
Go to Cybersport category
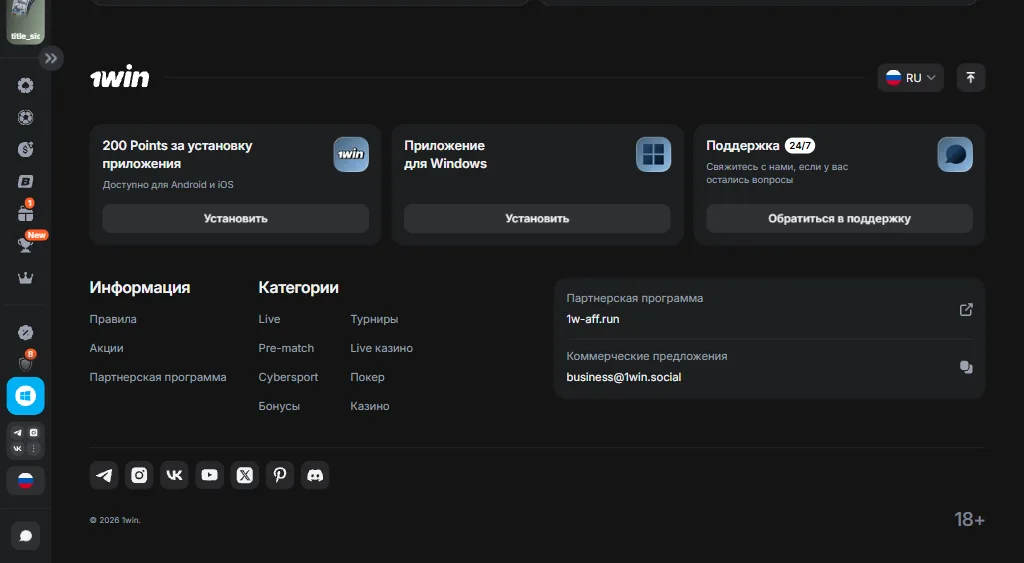(x=288, y=377)
